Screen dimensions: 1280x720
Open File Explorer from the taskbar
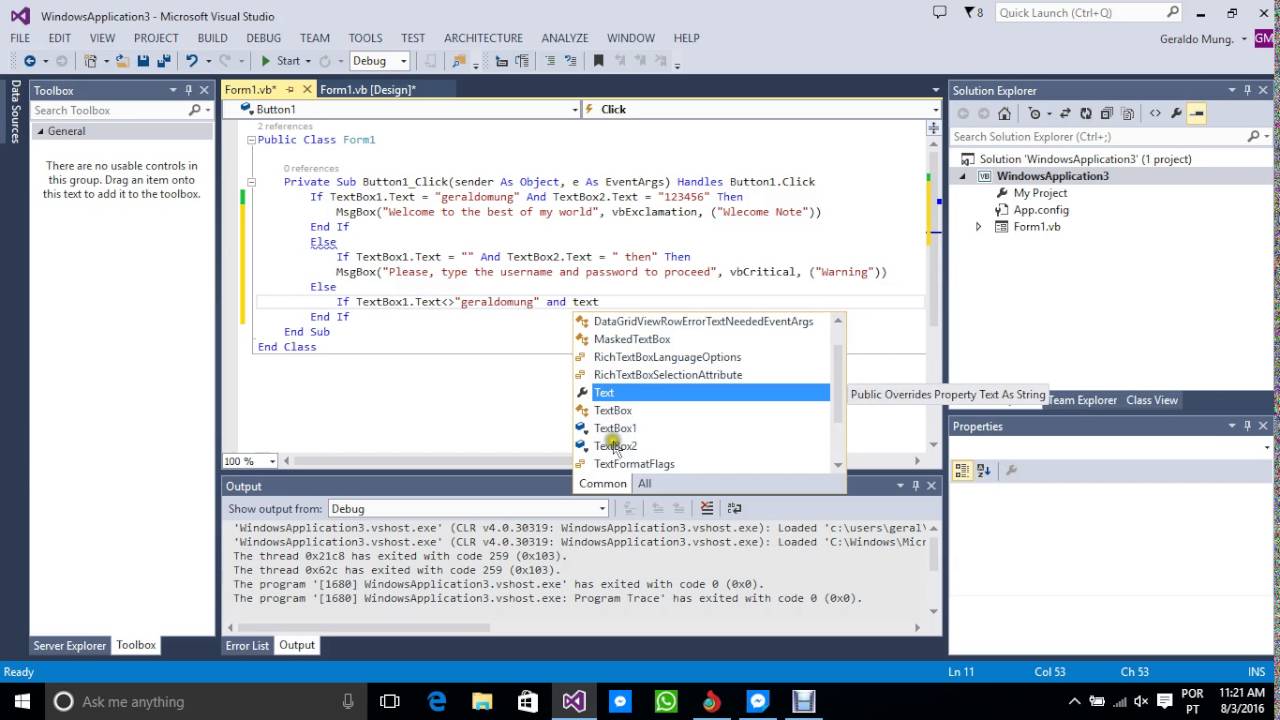(482, 701)
